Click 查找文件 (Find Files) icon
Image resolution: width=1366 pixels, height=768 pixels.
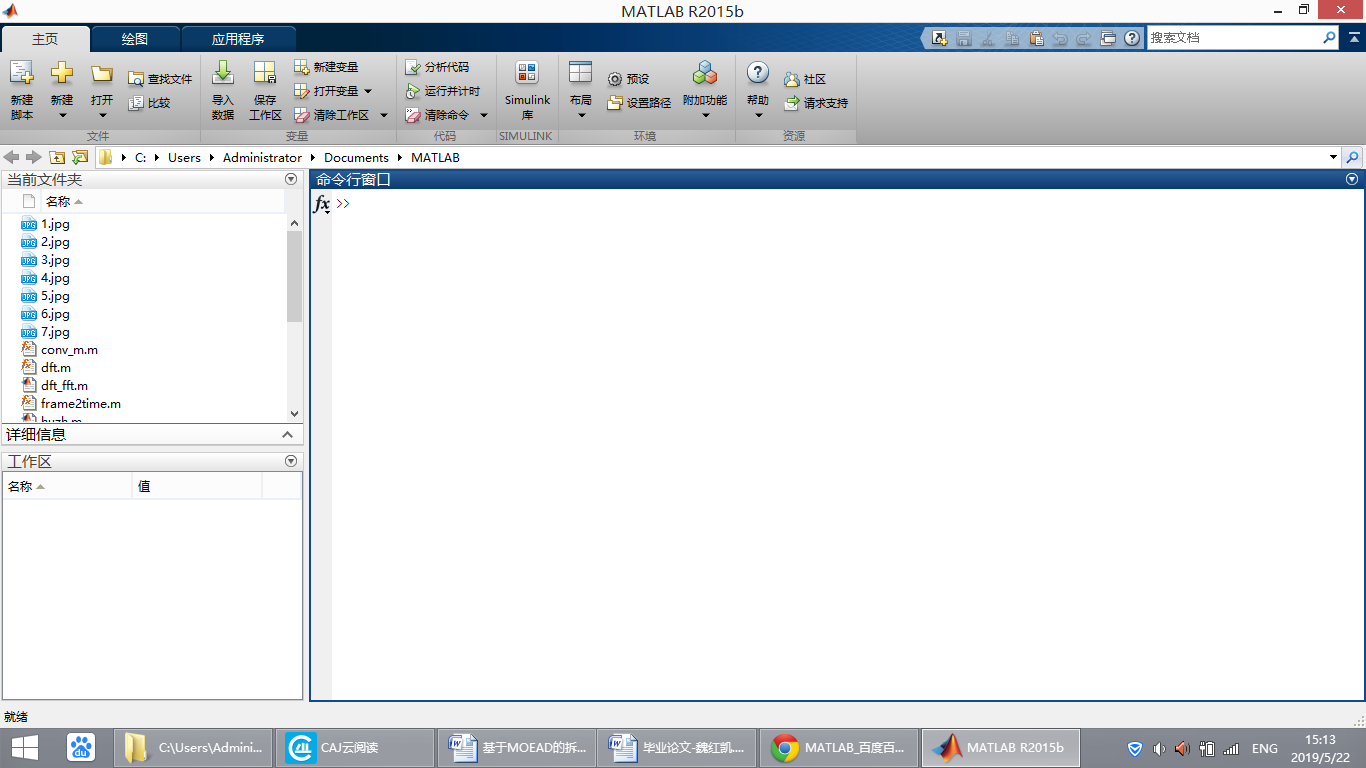click(x=136, y=79)
